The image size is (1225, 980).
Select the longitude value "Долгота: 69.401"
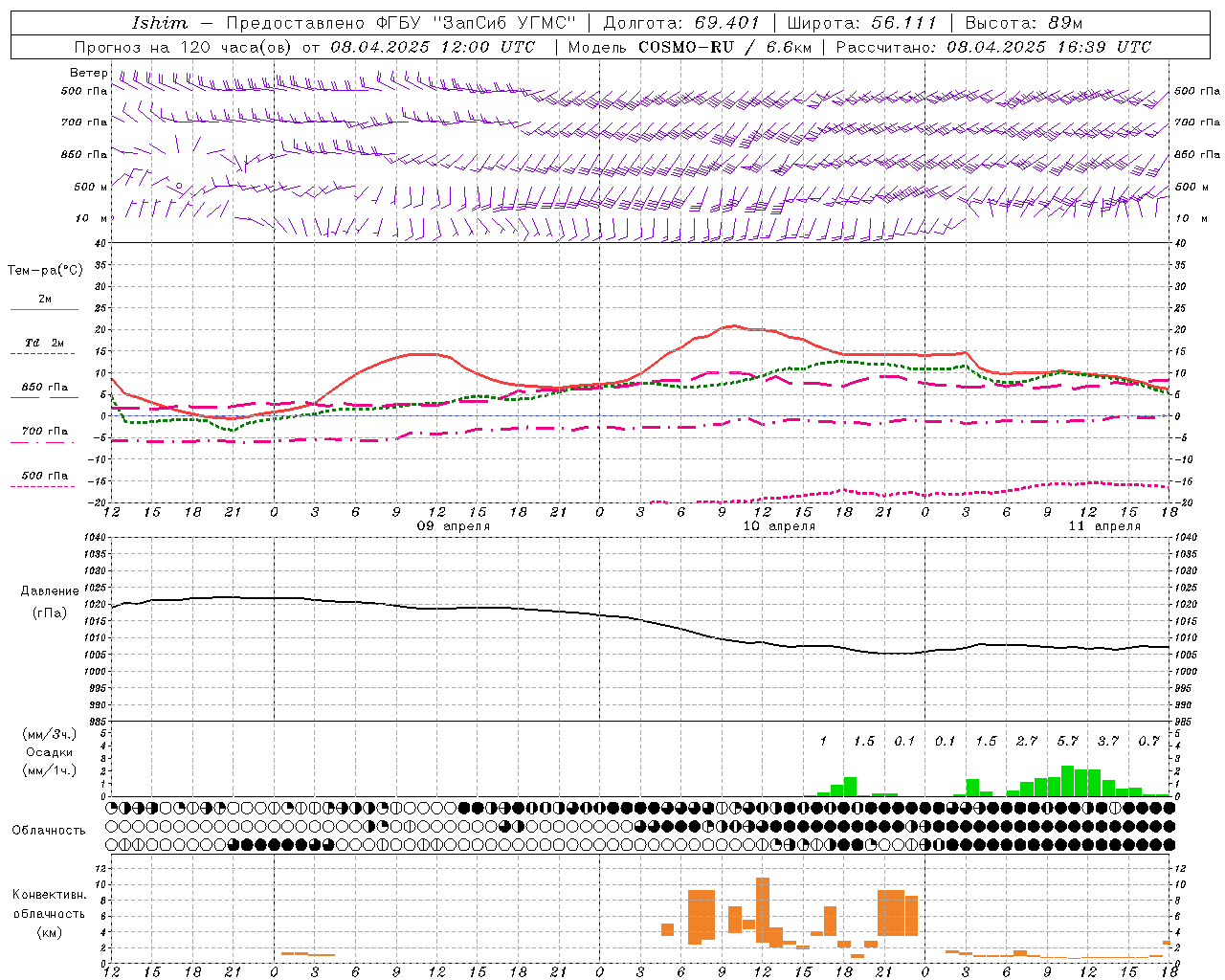click(681, 23)
